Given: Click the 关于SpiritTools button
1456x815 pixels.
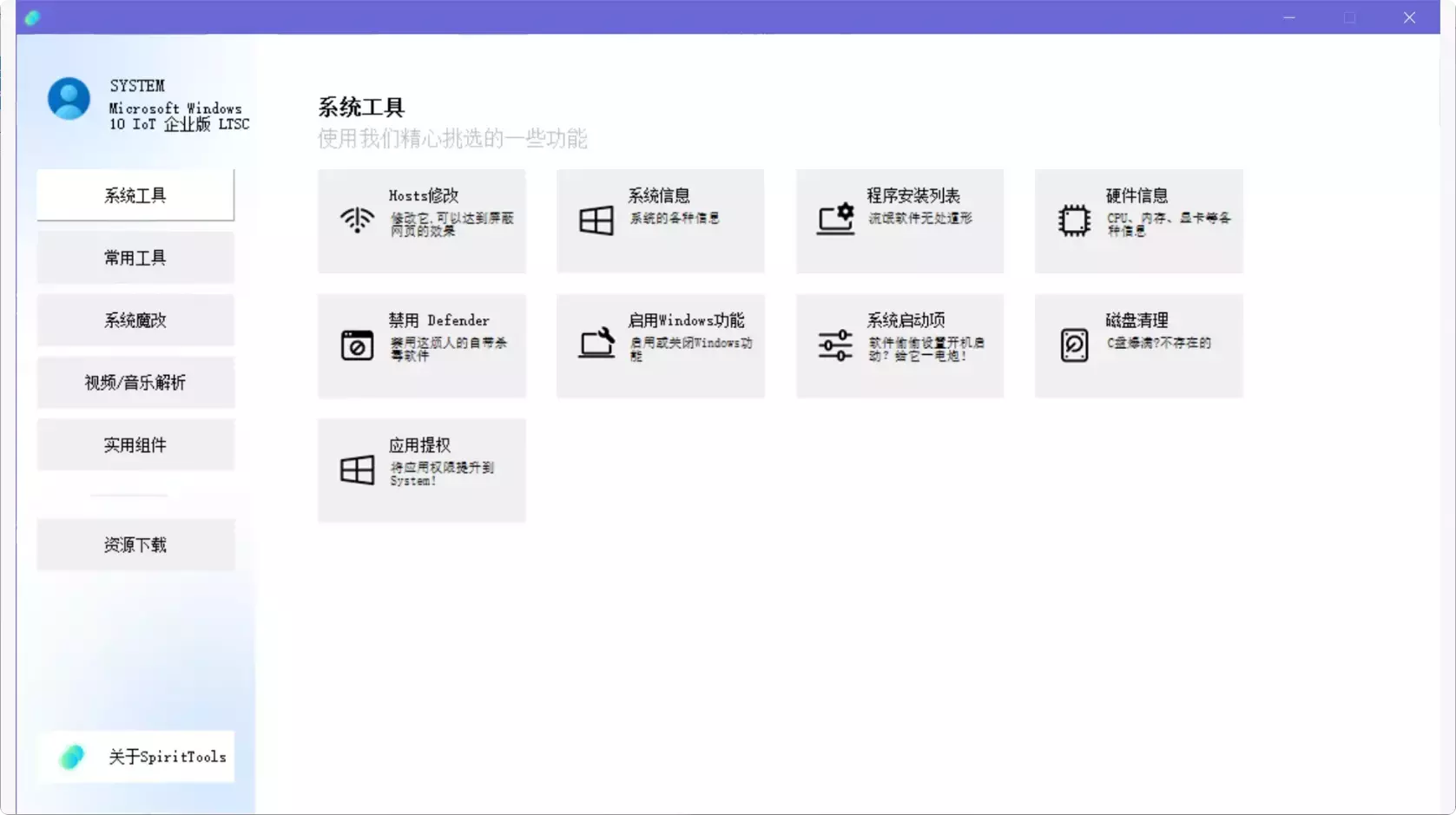Looking at the screenshot, I should click(135, 756).
